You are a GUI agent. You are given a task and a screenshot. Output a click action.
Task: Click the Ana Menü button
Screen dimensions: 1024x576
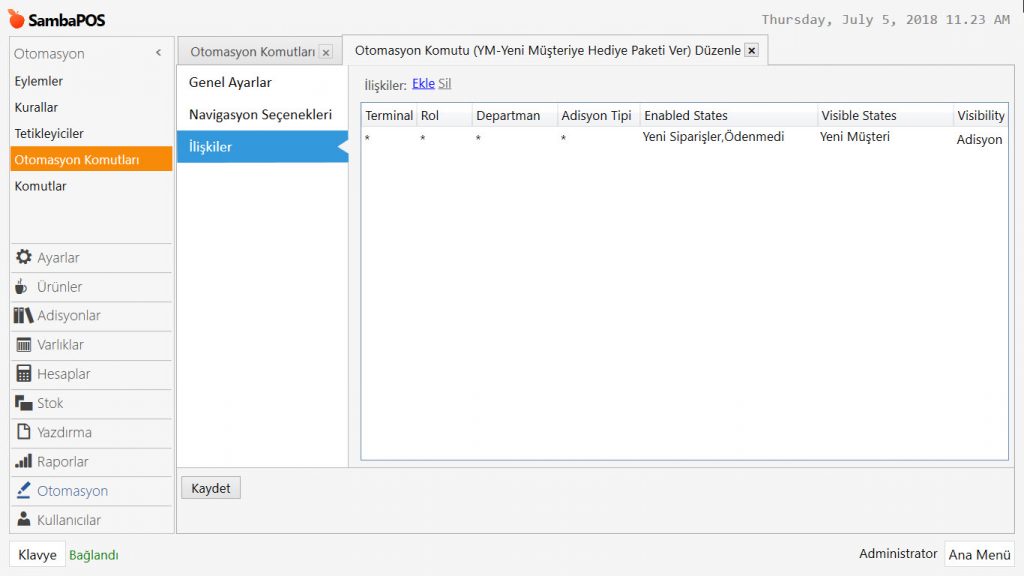pyautogui.click(x=979, y=555)
